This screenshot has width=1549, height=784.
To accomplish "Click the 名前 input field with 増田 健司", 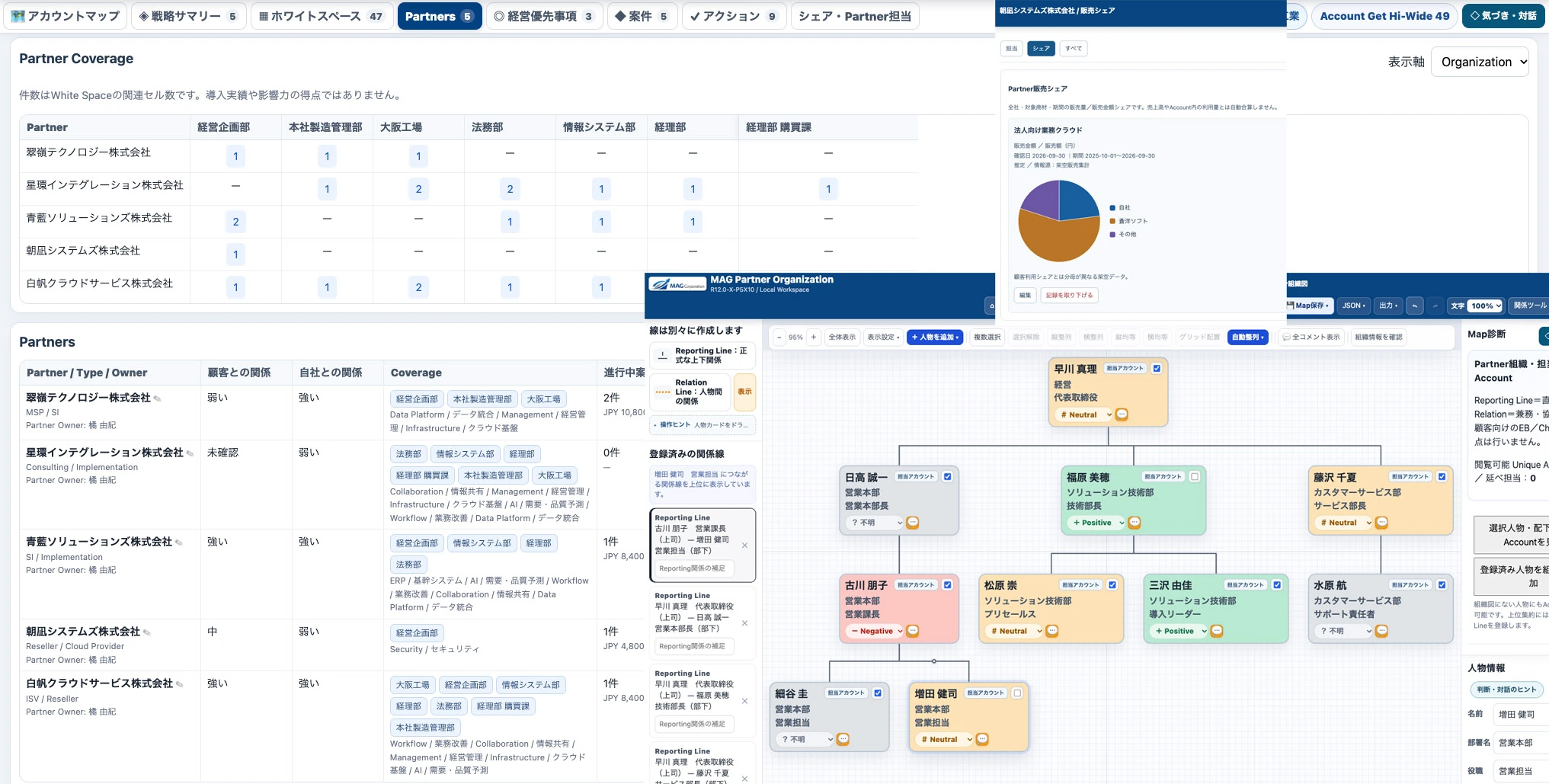I will pos(1521,714).
